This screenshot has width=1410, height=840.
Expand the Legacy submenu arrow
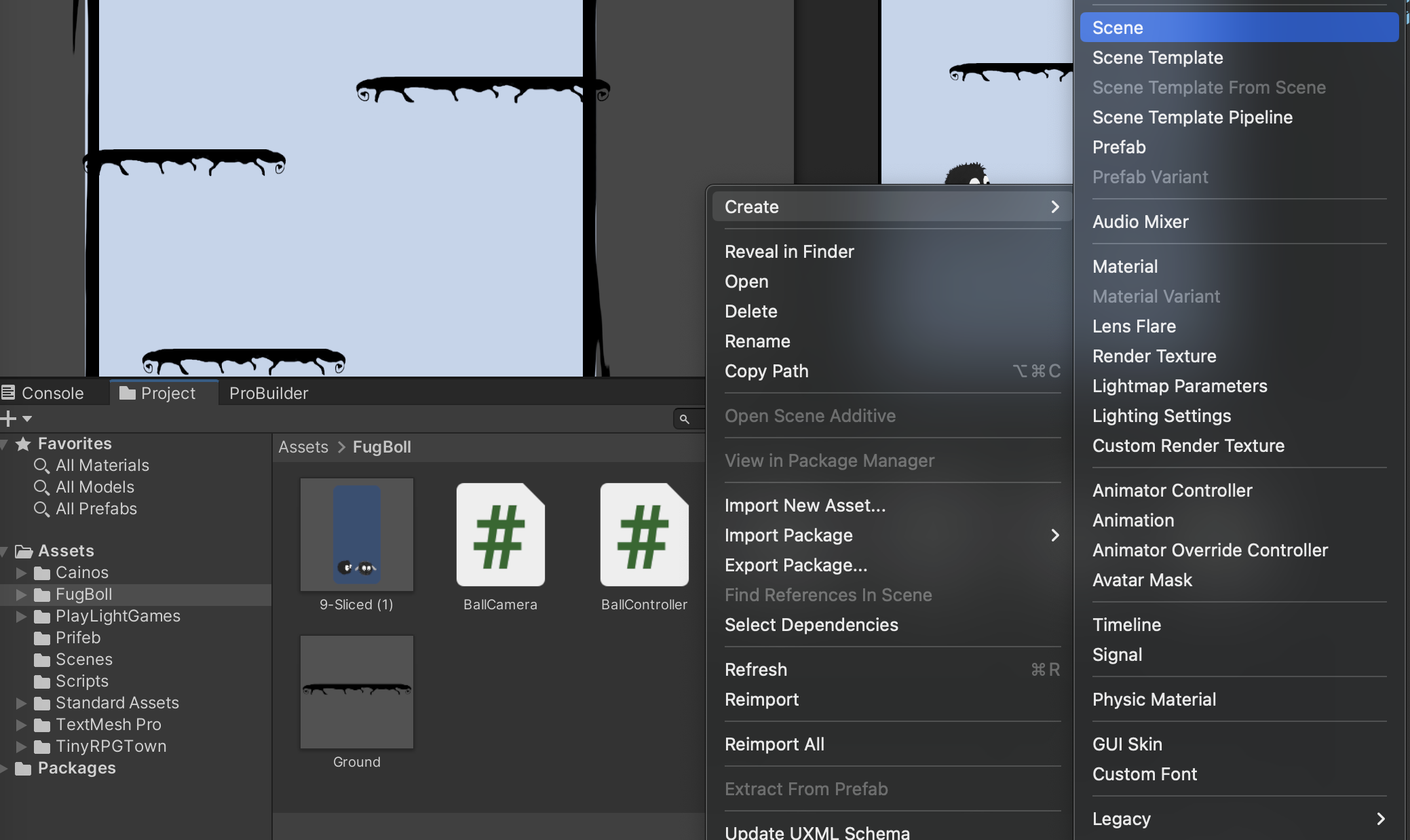pyautogui.click(x=1380, y=819)
